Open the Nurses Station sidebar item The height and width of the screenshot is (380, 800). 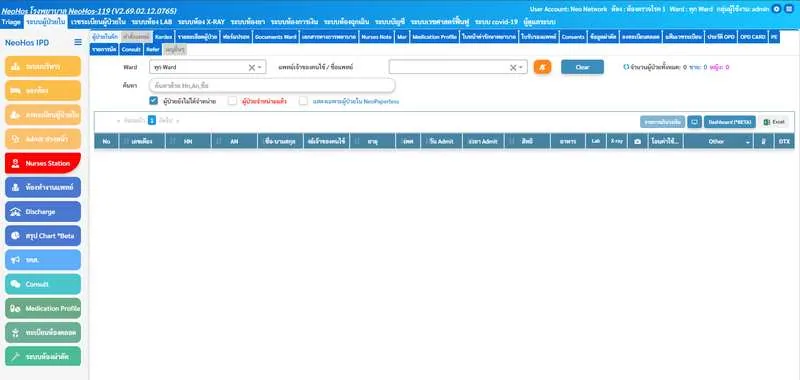[x=43, y=163]
